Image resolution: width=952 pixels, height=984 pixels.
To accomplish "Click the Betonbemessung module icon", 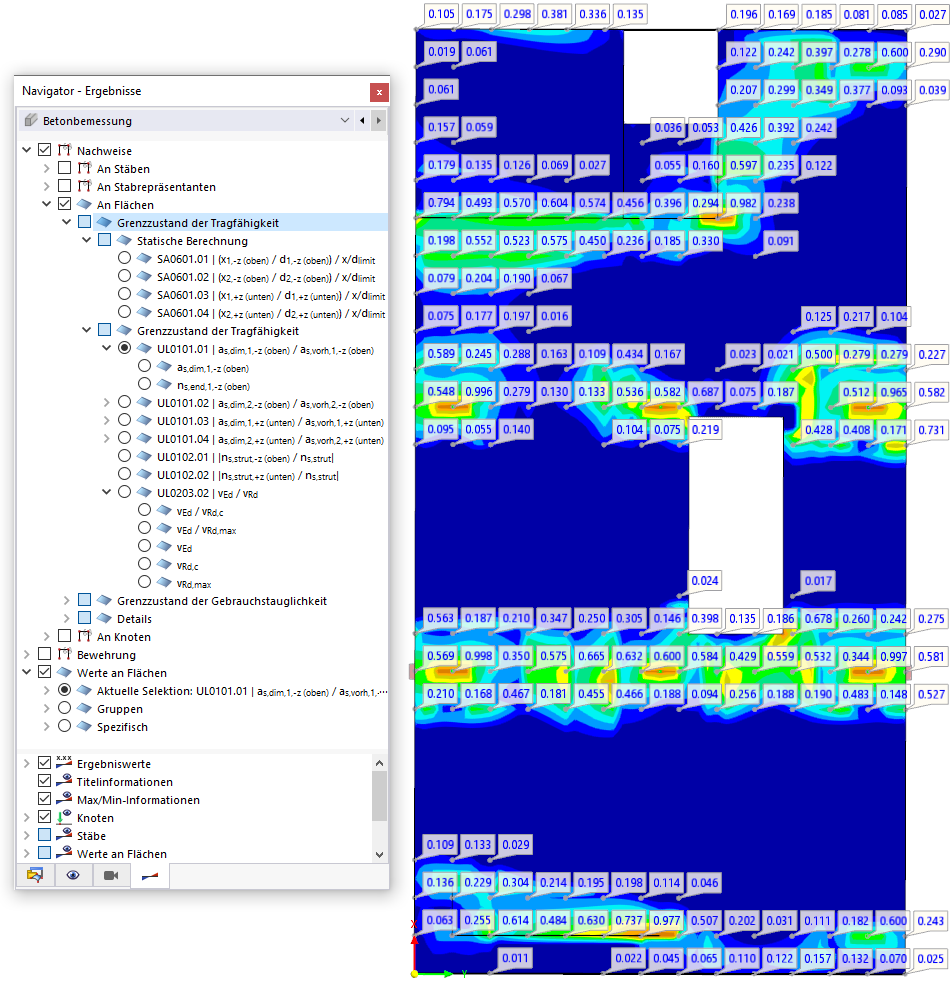I will click(x=31, y=120).
